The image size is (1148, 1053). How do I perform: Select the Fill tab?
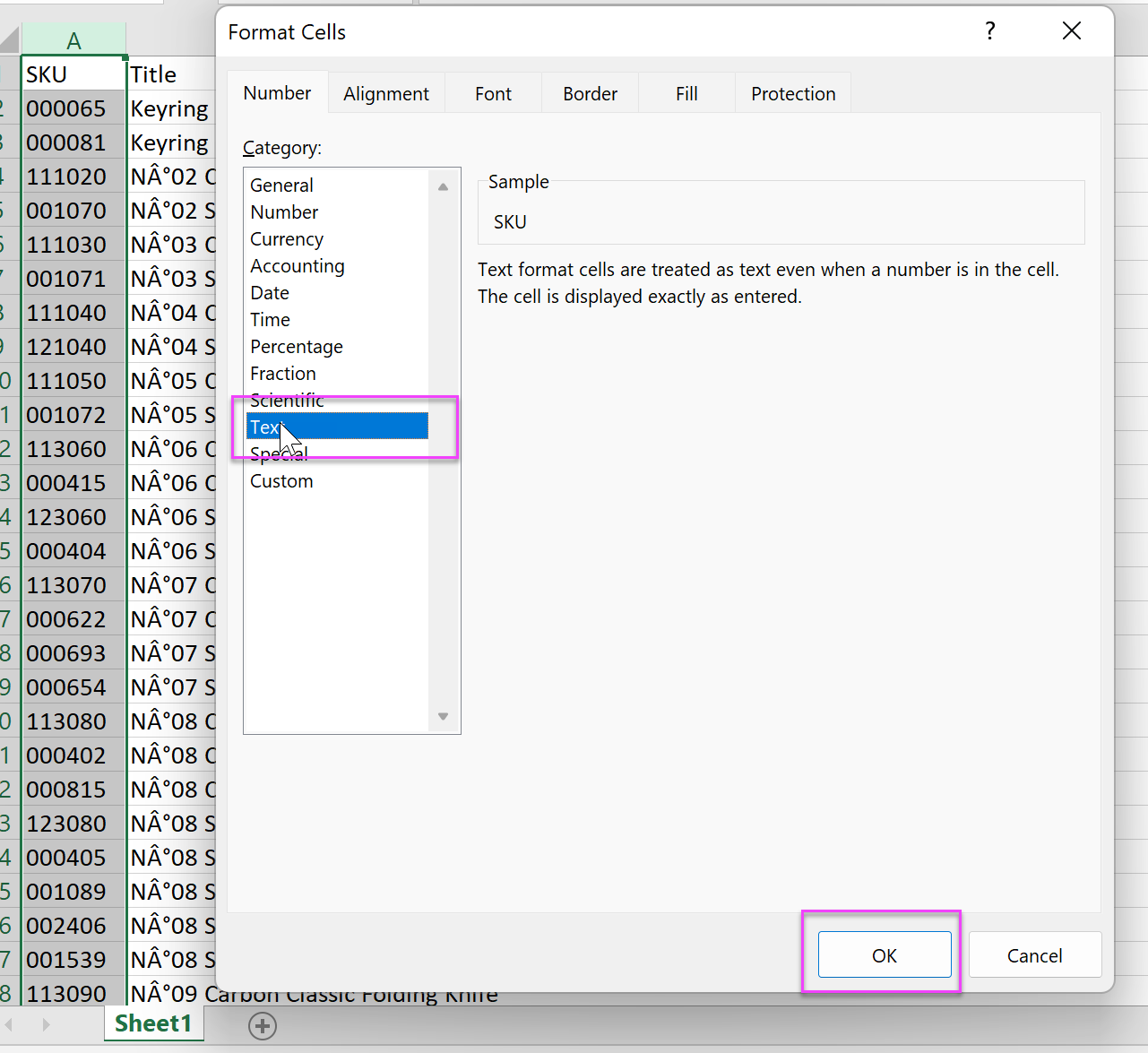(x=686, y=94)
